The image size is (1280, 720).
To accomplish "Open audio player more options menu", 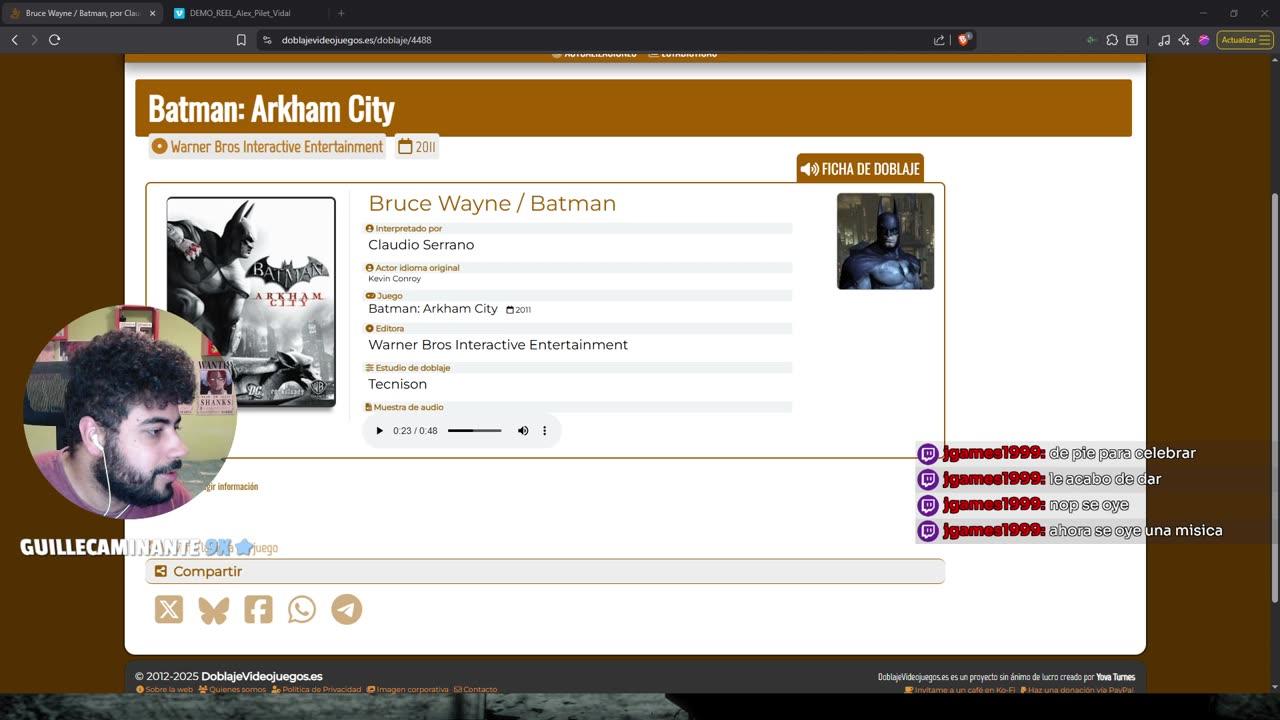I will [x=545, y=431].
